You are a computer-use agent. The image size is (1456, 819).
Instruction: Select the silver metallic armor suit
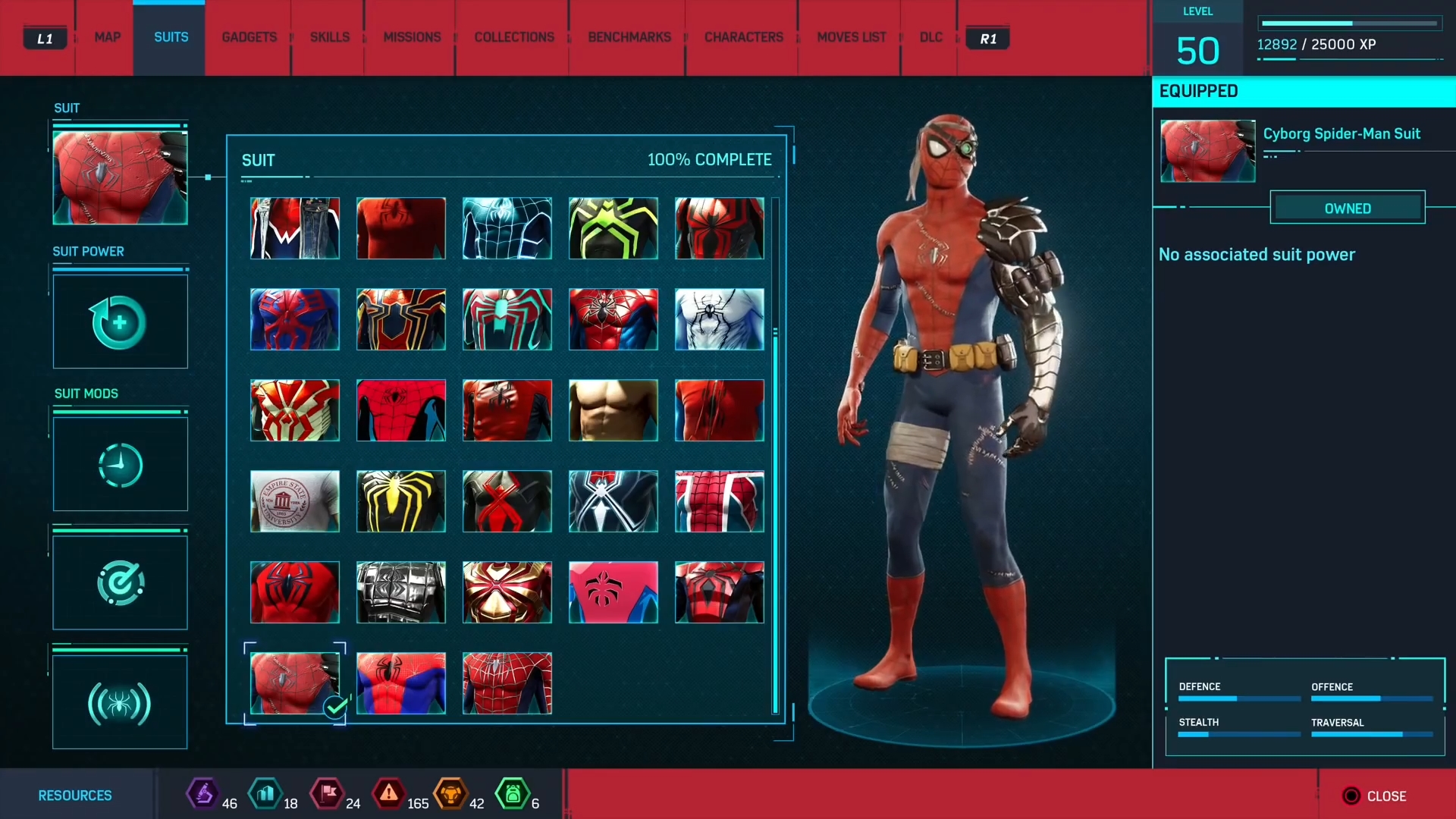(x=401, y=592)
